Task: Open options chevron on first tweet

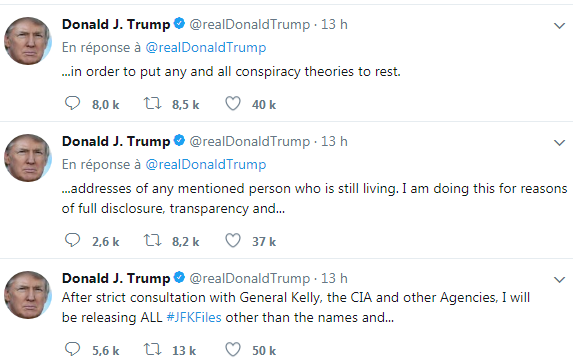Action: tap(559, 26)
